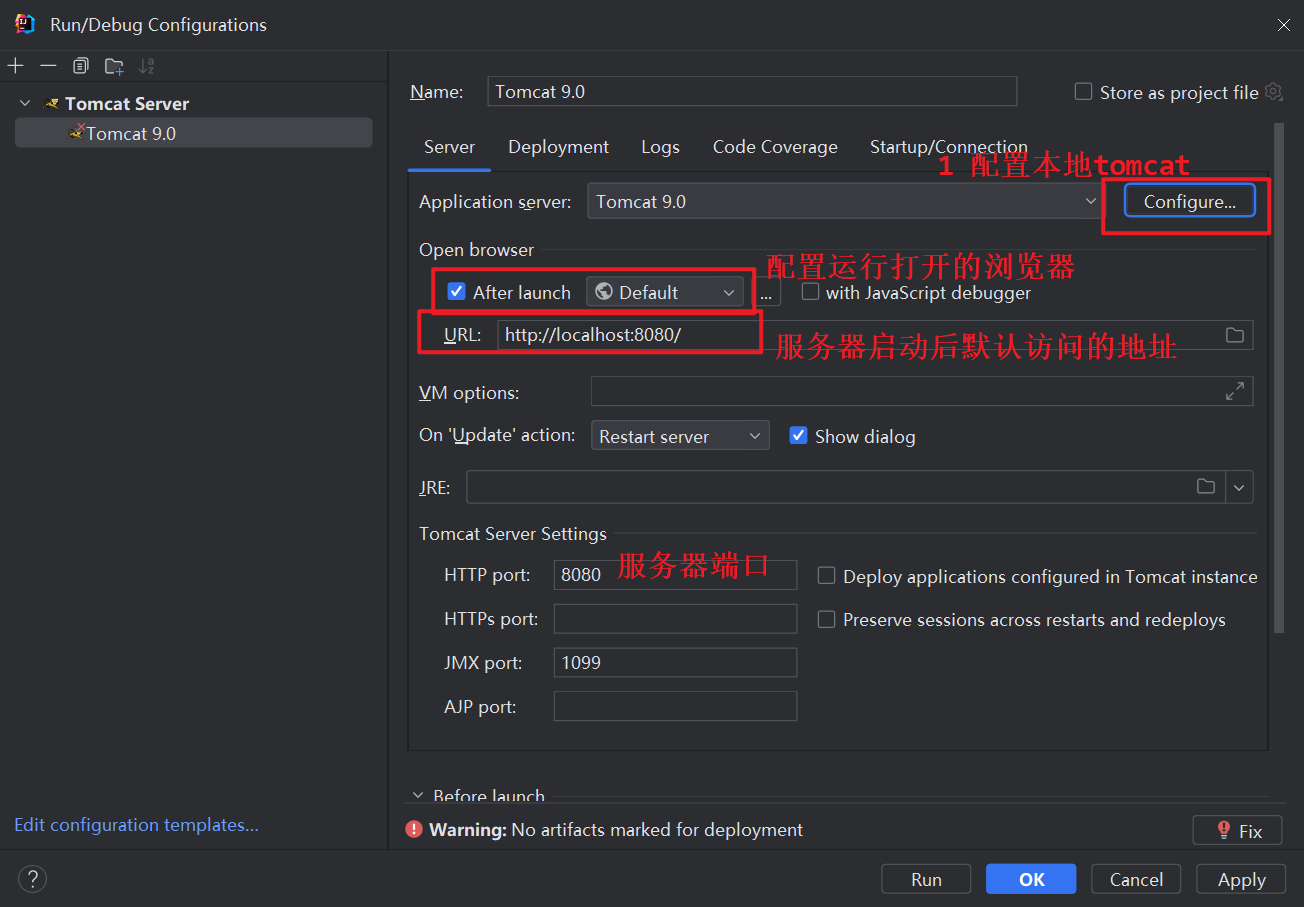Screen dimensions: 1304x907
Task: Open Restart server update action dropdown
Action: [680, 436]
